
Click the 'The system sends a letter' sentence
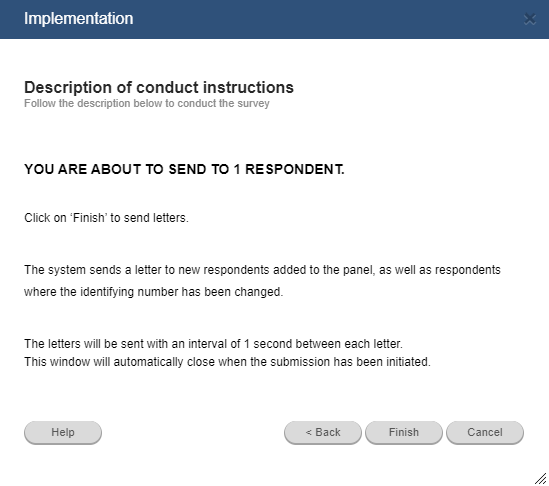click(262, 270)
